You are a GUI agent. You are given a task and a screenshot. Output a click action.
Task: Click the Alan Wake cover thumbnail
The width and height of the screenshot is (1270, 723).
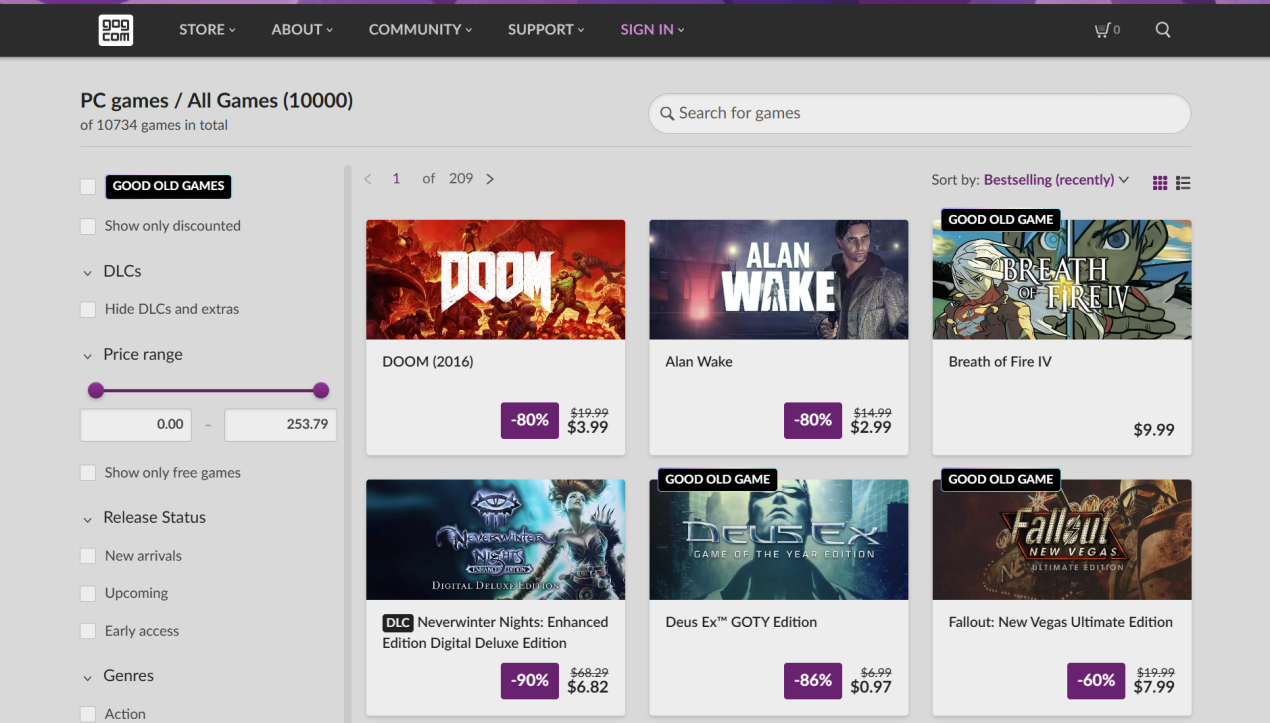[x=779, y=280]
